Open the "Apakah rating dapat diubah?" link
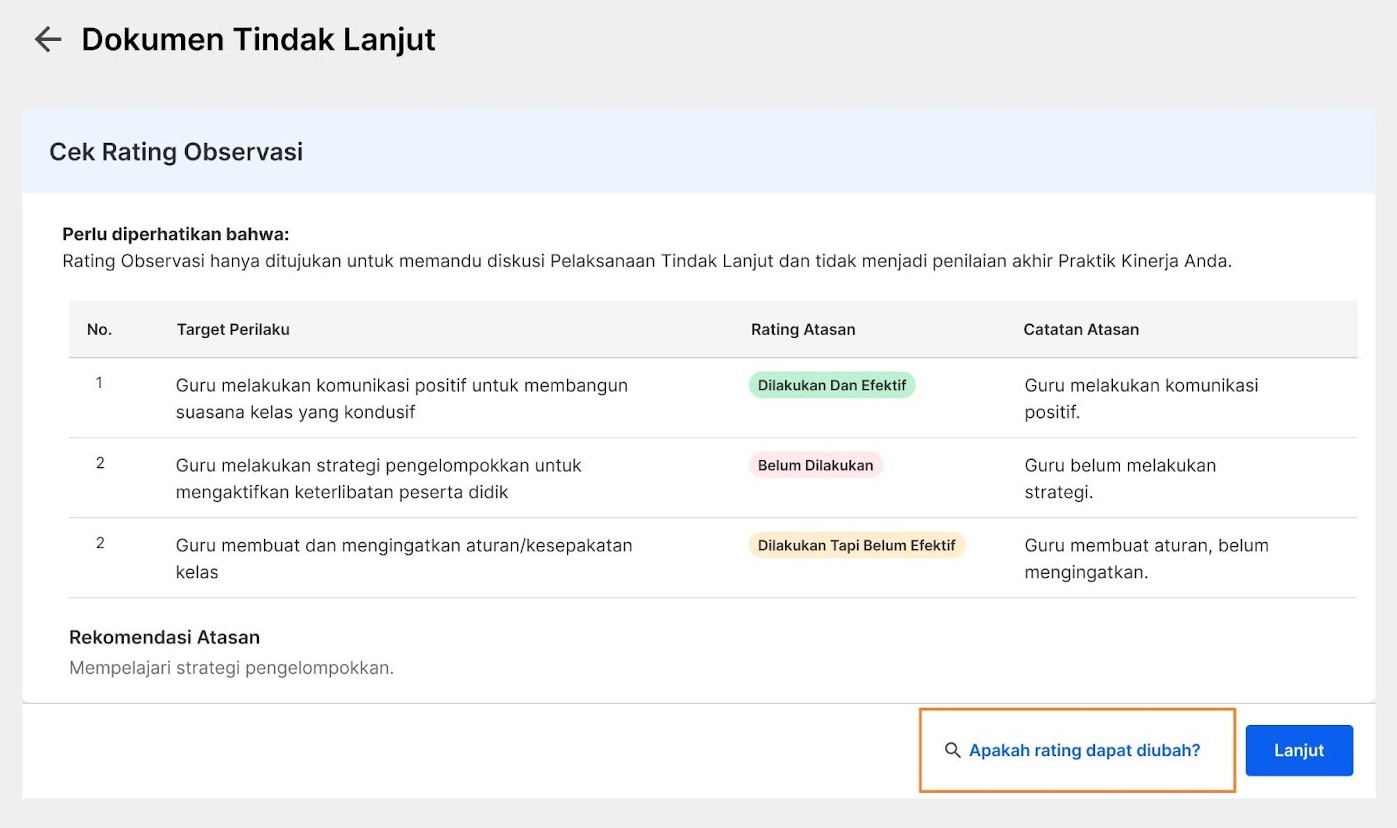 (1084, 750)
